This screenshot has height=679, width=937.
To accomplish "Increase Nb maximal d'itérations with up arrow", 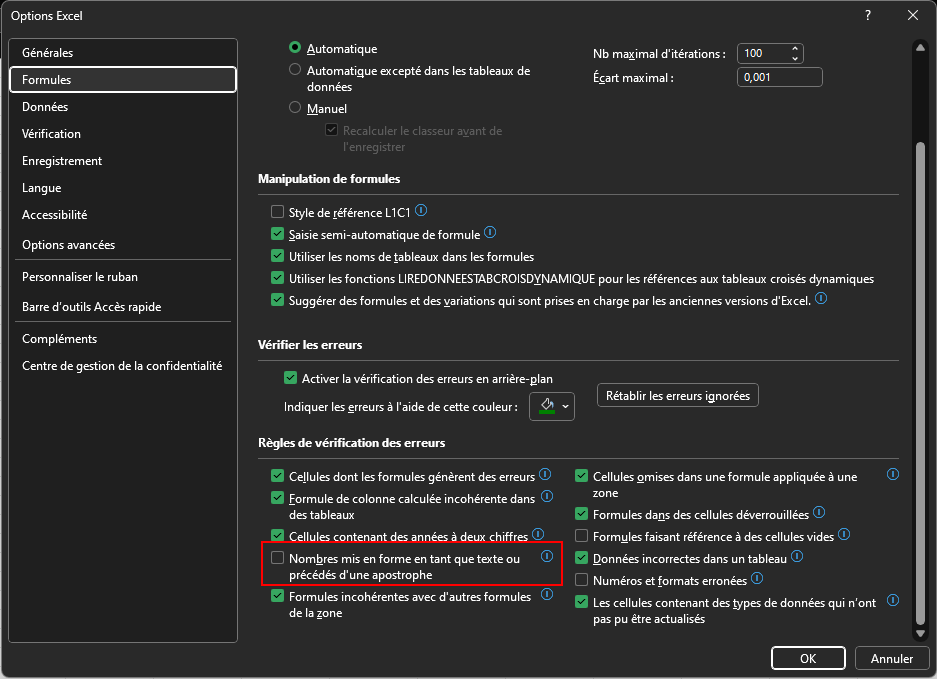I will 795,49.
